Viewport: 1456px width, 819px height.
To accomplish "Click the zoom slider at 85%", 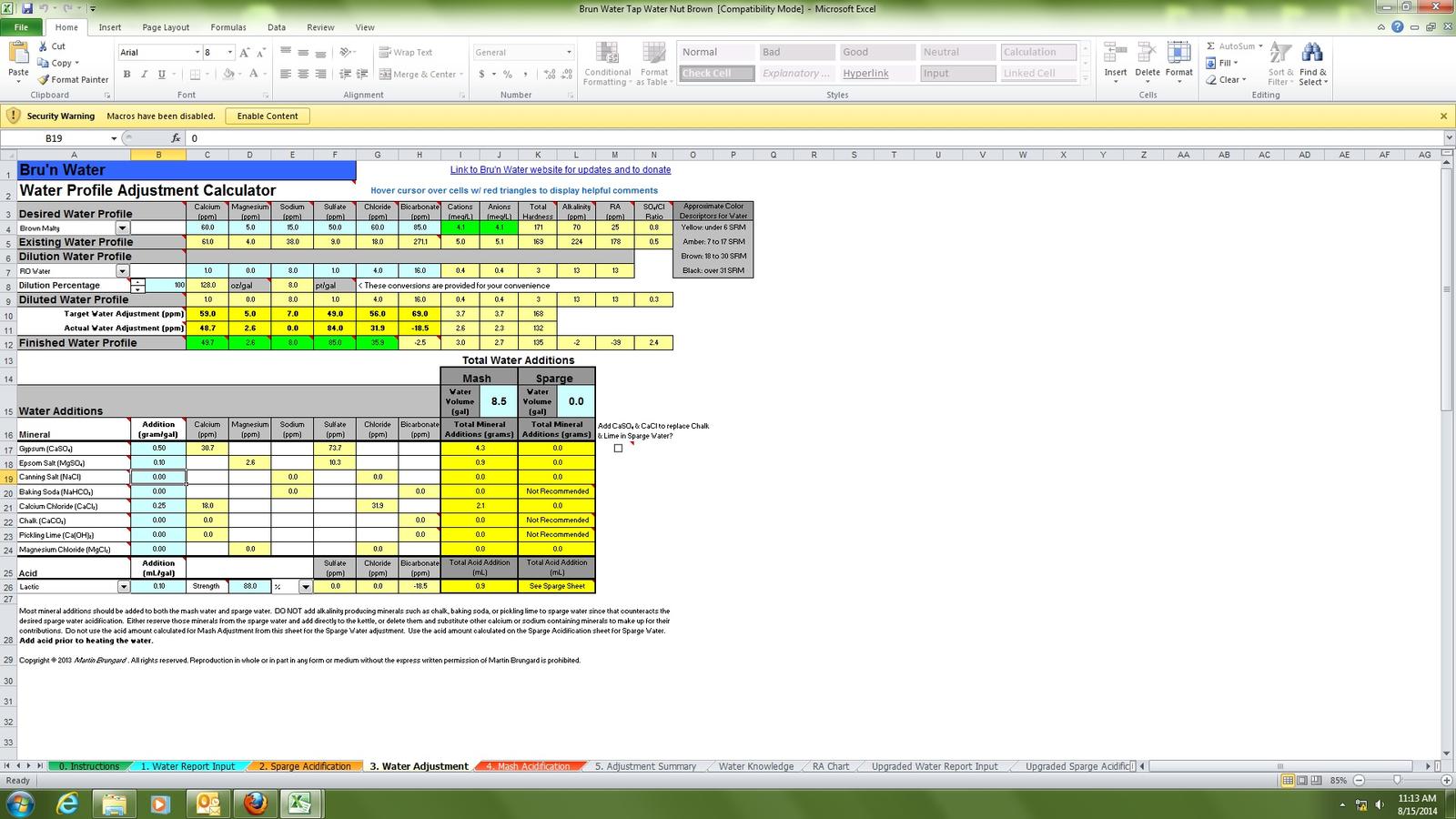I will coord(1397,780).
